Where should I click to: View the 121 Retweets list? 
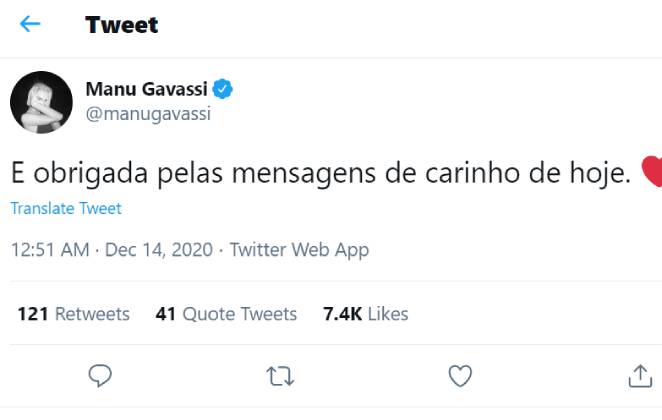click(73, 314)
